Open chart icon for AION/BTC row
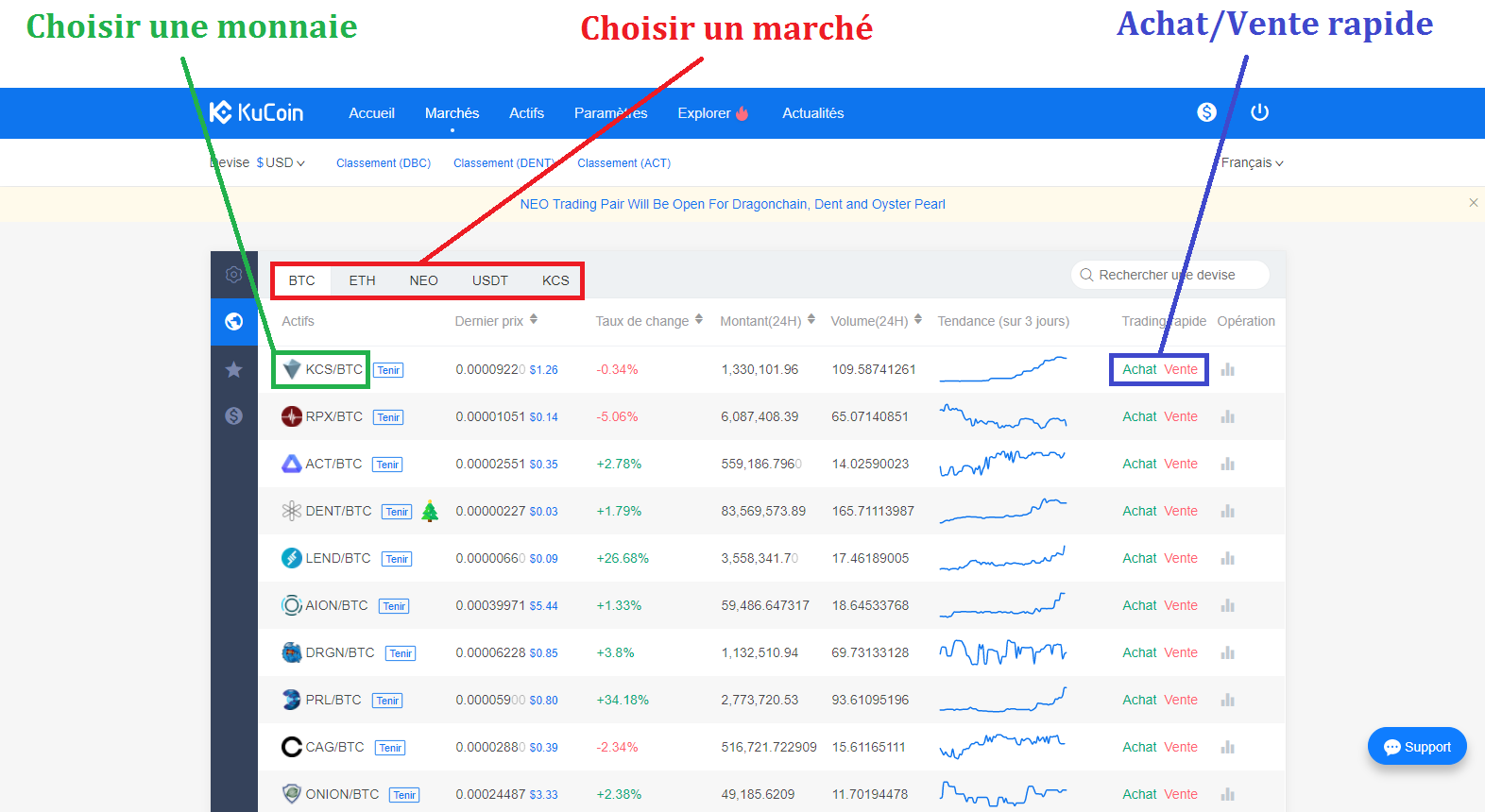 (1227, 605)
